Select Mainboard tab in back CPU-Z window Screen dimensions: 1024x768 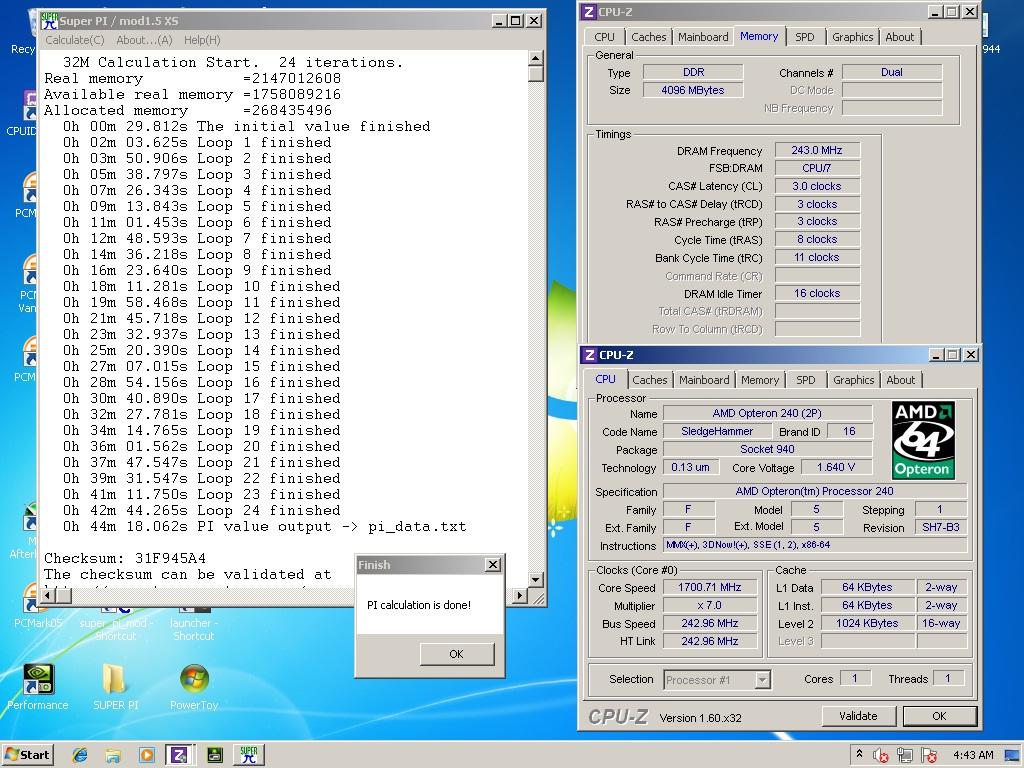click(703, 37)
